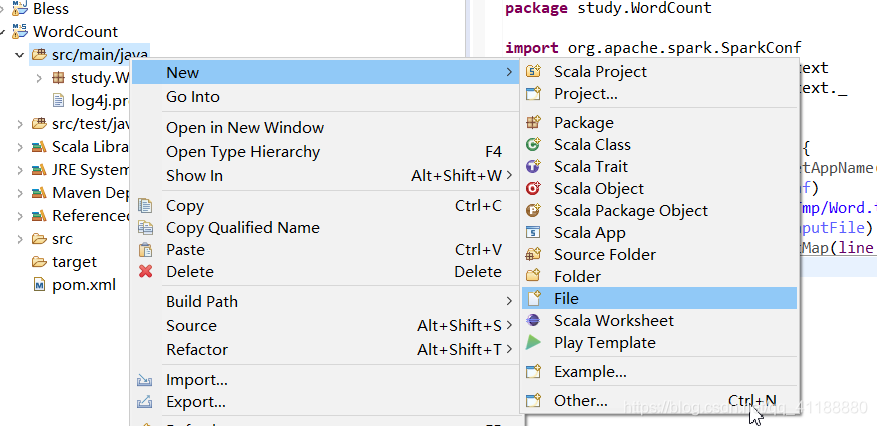Select pom.xml in the project tree
Screen dimensions: 877x426
pos(84,284)
